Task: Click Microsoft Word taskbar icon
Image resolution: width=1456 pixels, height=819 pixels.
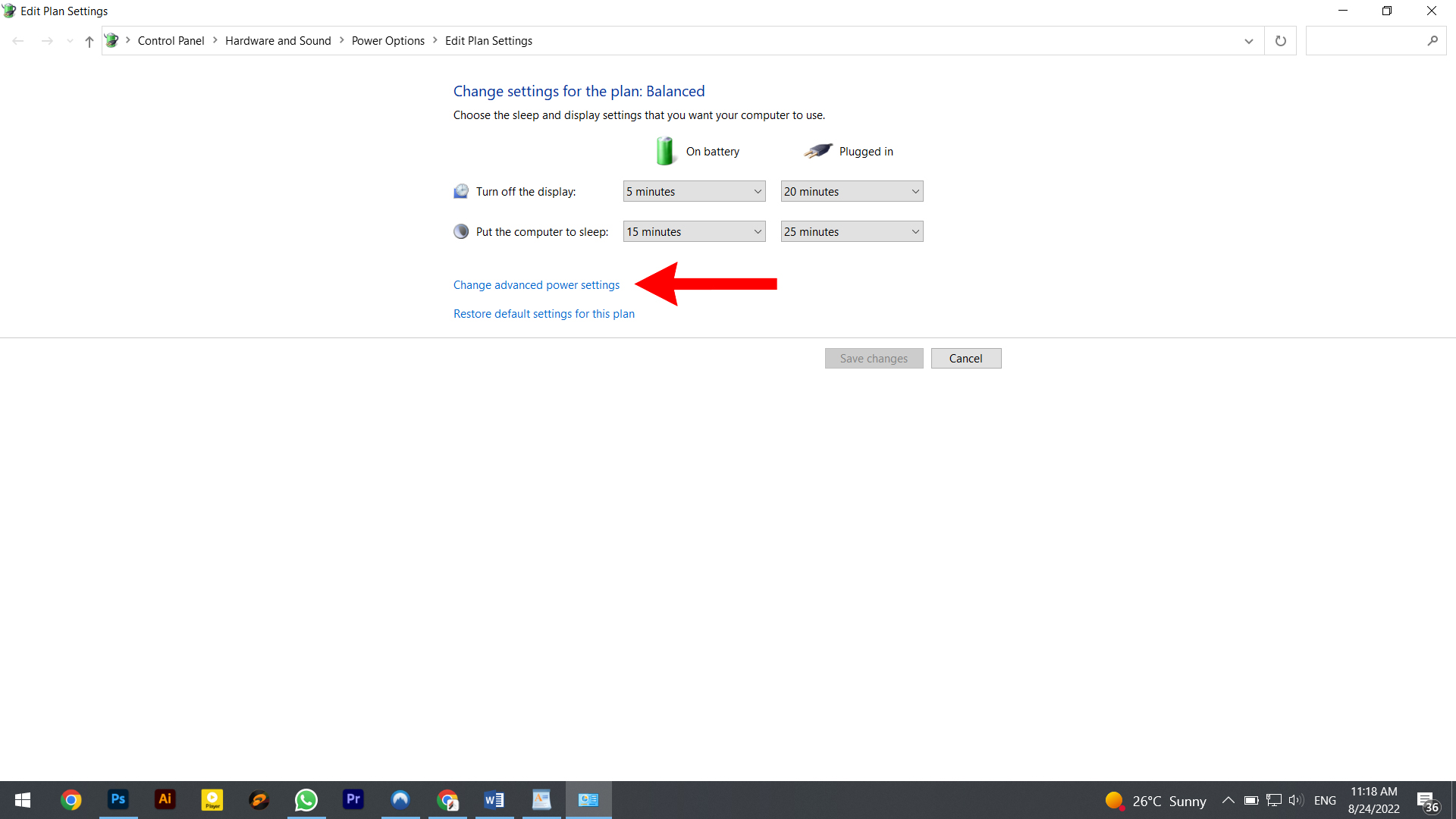Action: coord(494,800)
